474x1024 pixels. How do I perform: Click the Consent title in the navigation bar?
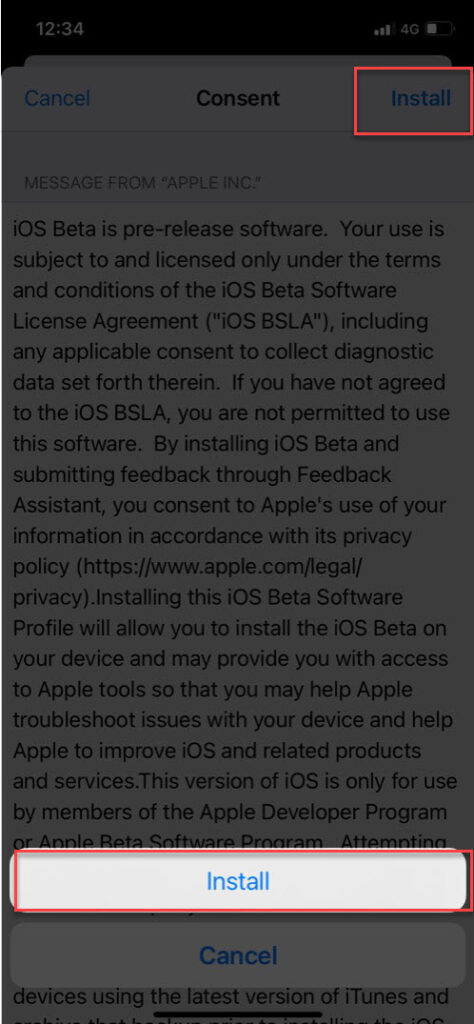point(238,99)
